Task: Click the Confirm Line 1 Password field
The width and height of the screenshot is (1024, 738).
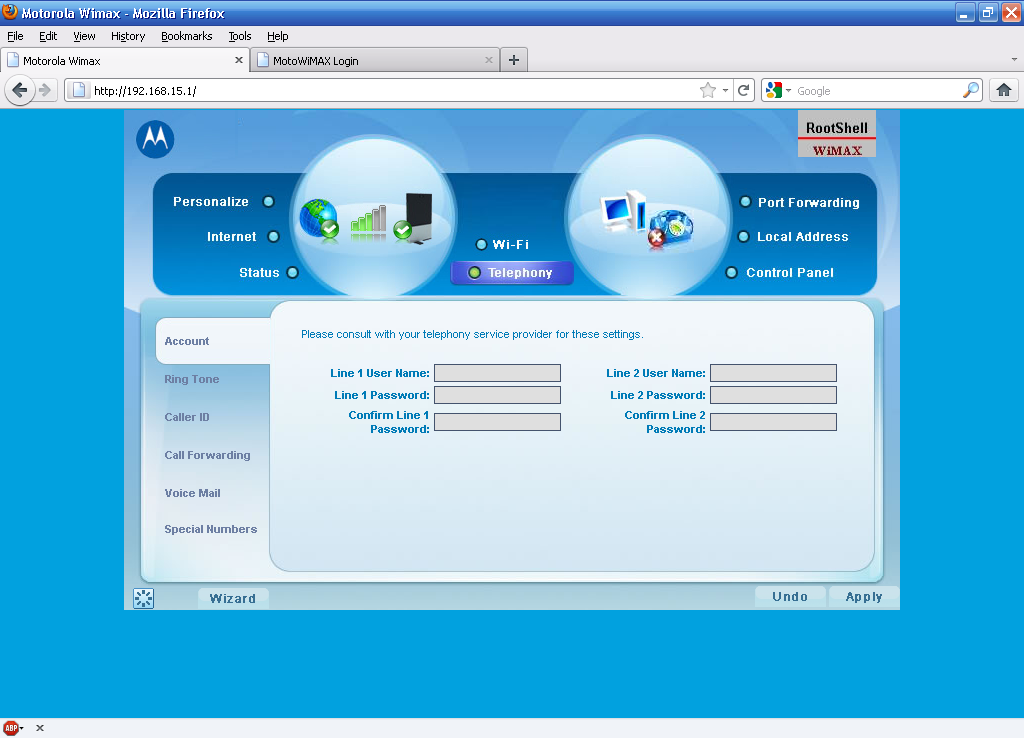Action: 498,422
